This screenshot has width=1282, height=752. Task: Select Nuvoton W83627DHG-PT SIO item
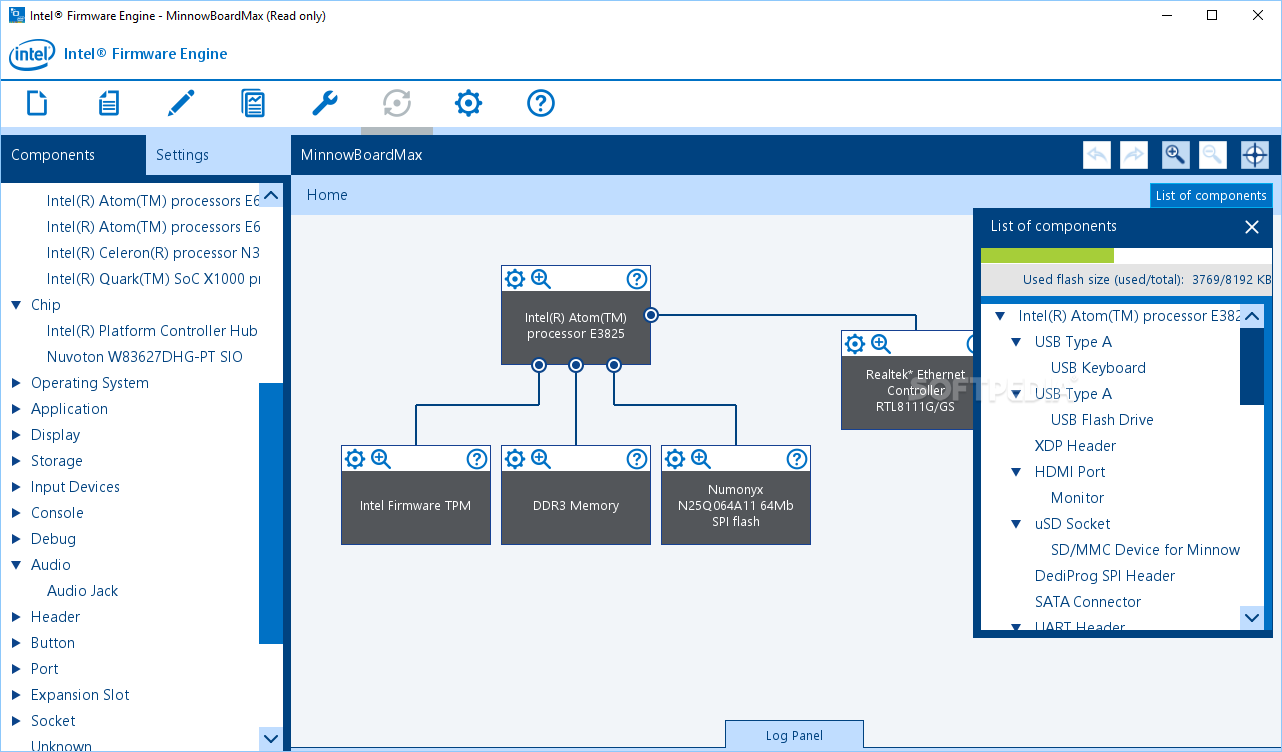[x=144, y=357]
